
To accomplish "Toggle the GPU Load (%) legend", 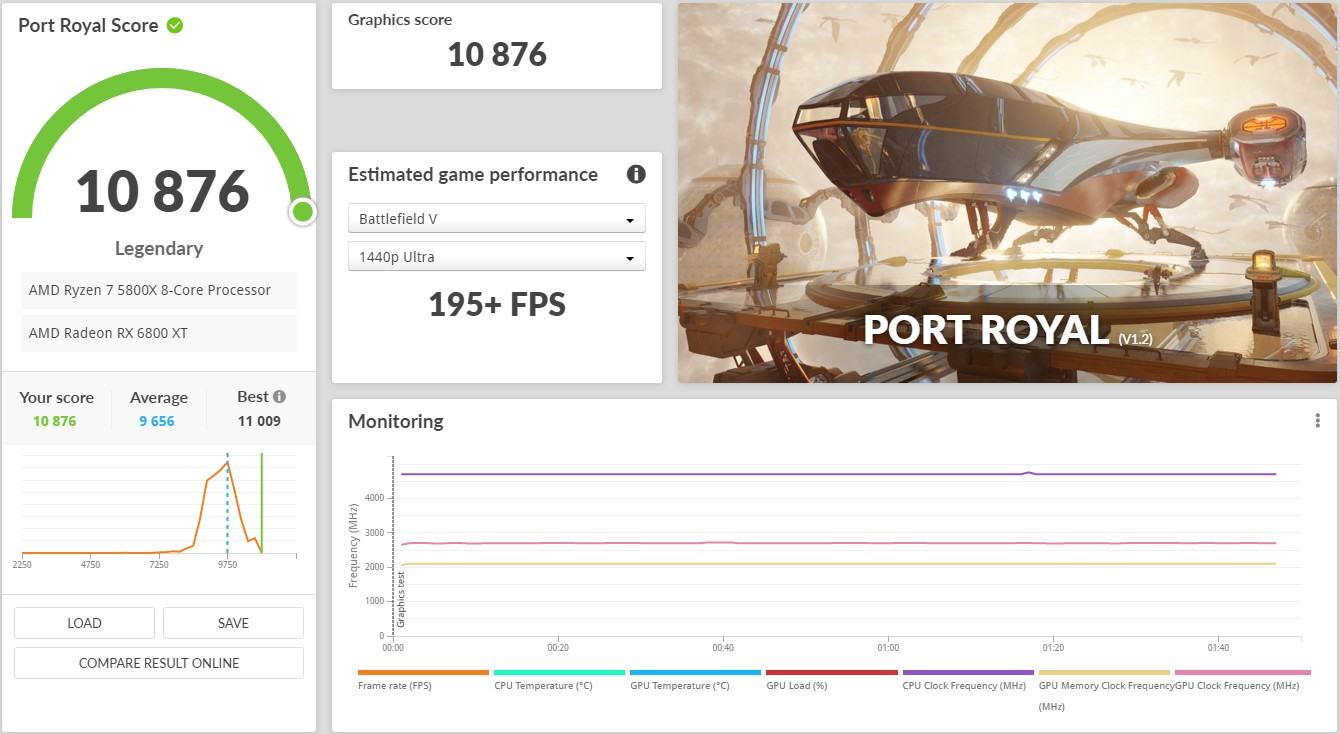I will 831,679.
